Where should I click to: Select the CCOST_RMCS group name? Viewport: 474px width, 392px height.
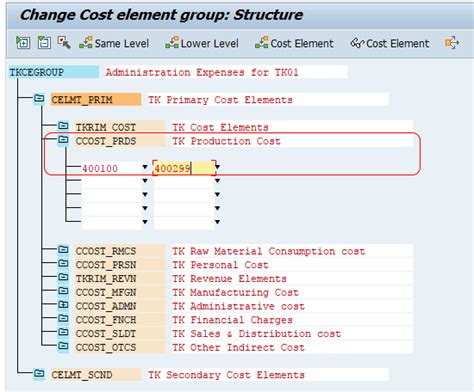point(120,251)
